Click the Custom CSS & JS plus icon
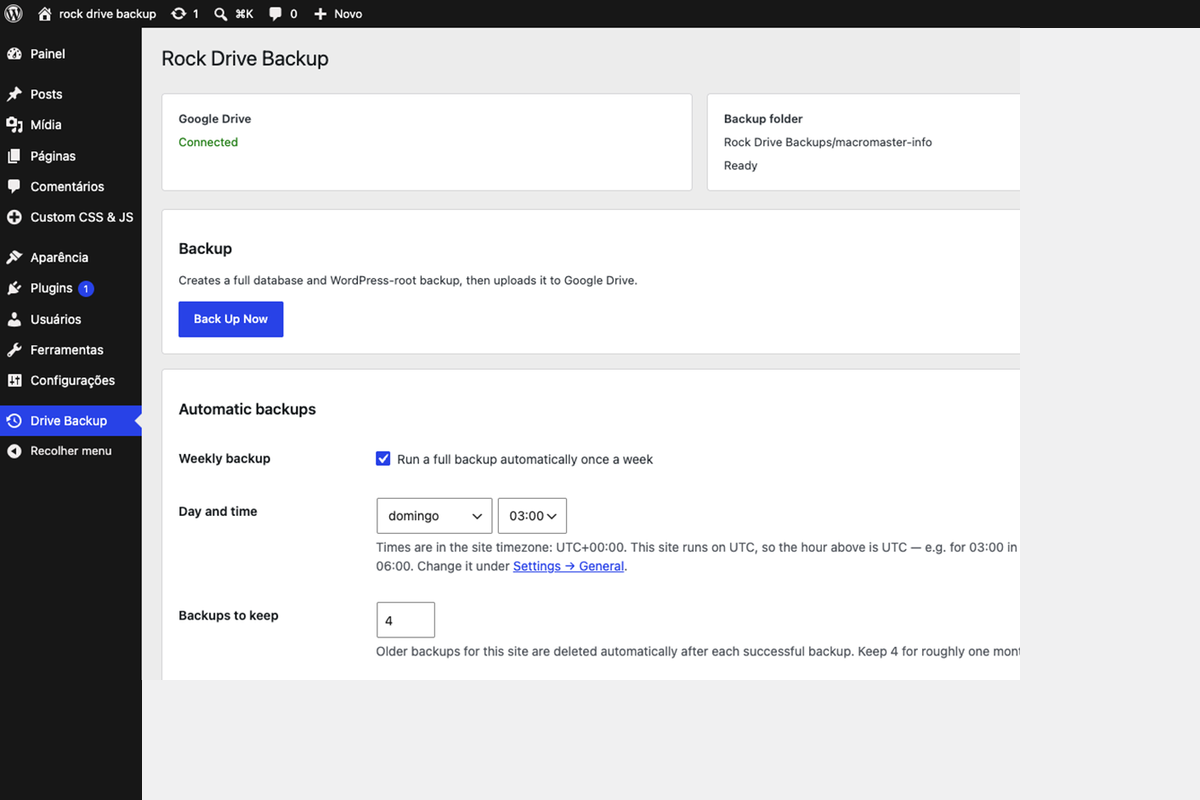This screenshot has width=1200, height=800. (x=14, y=217)
